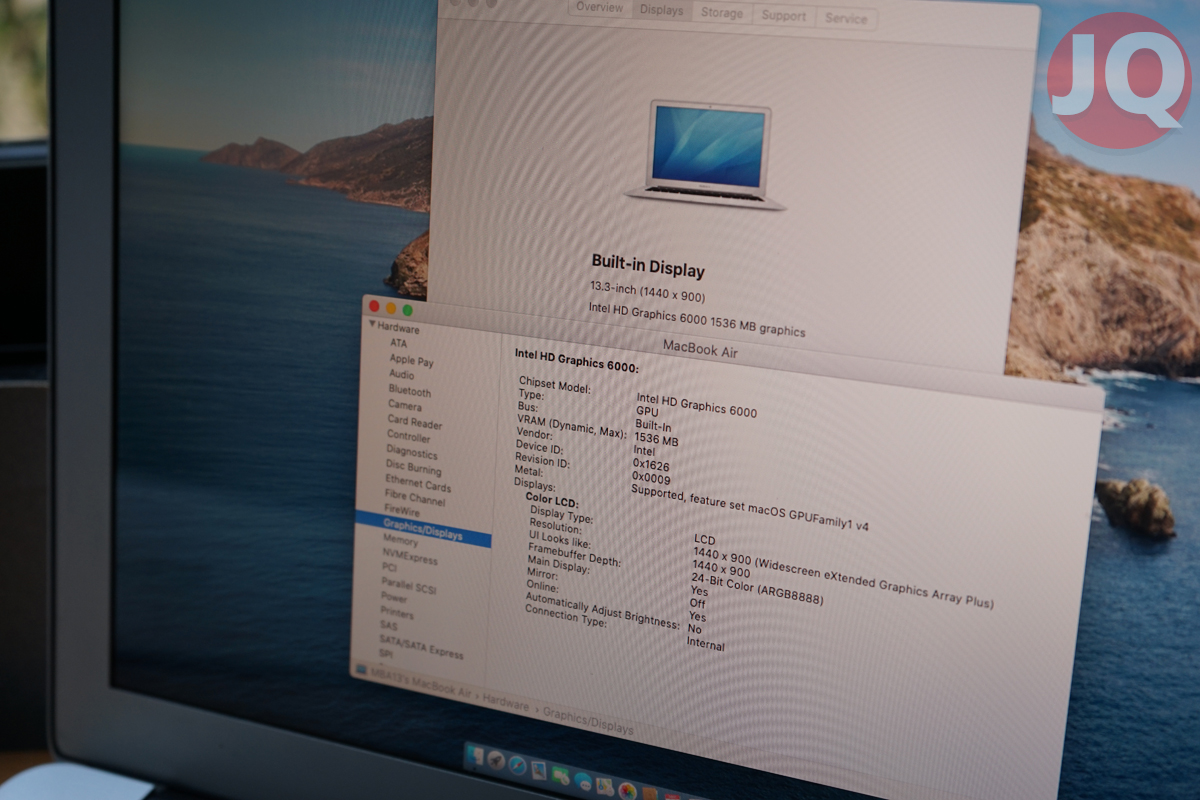Click the Color LCD heading

[552, 500]
